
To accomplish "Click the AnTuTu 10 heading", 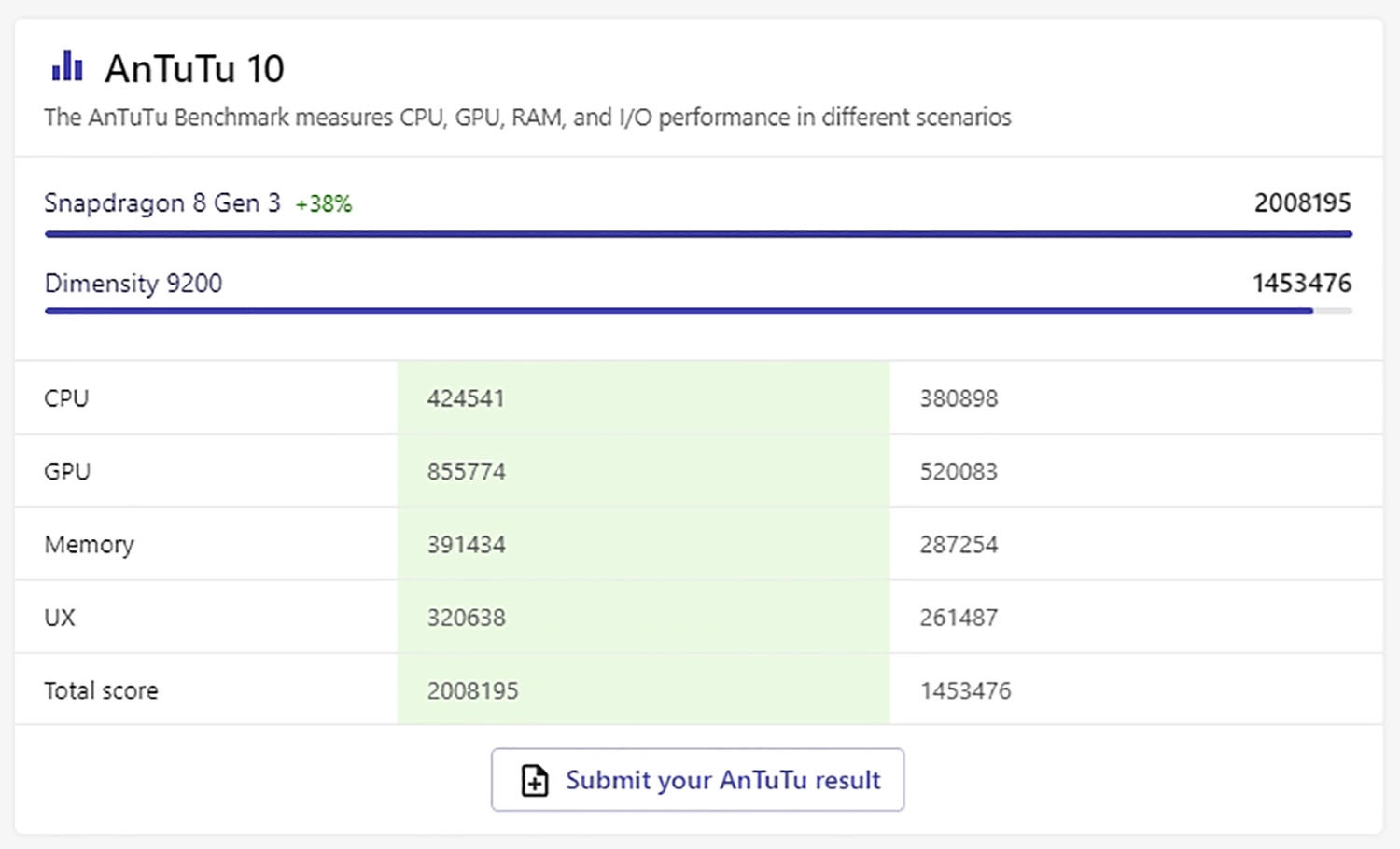I will tap(194, 68).
